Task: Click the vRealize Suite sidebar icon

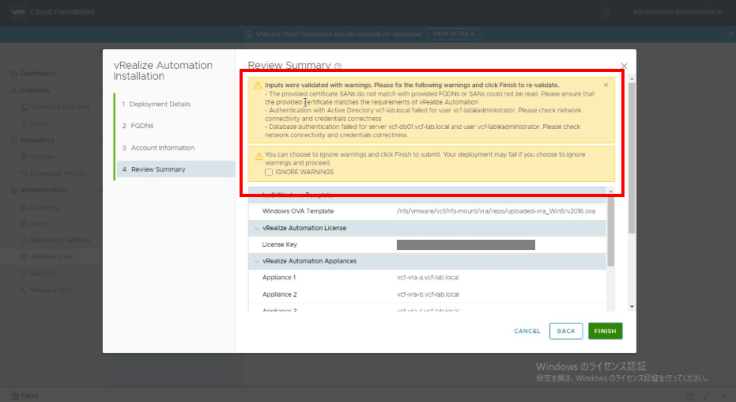Action: 24,257
